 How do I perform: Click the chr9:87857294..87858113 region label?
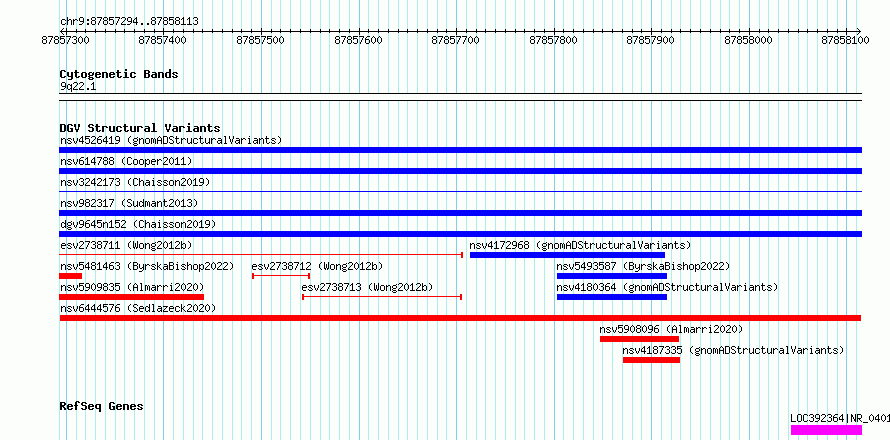coord(129,21)
